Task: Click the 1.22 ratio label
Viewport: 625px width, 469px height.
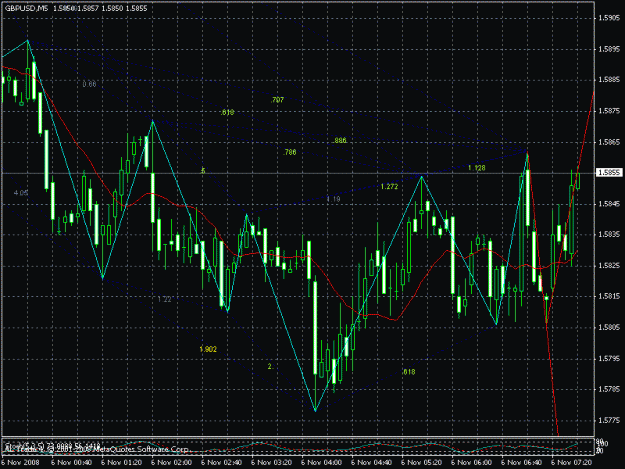Action: pyautogui.click(x=164, y=299)
